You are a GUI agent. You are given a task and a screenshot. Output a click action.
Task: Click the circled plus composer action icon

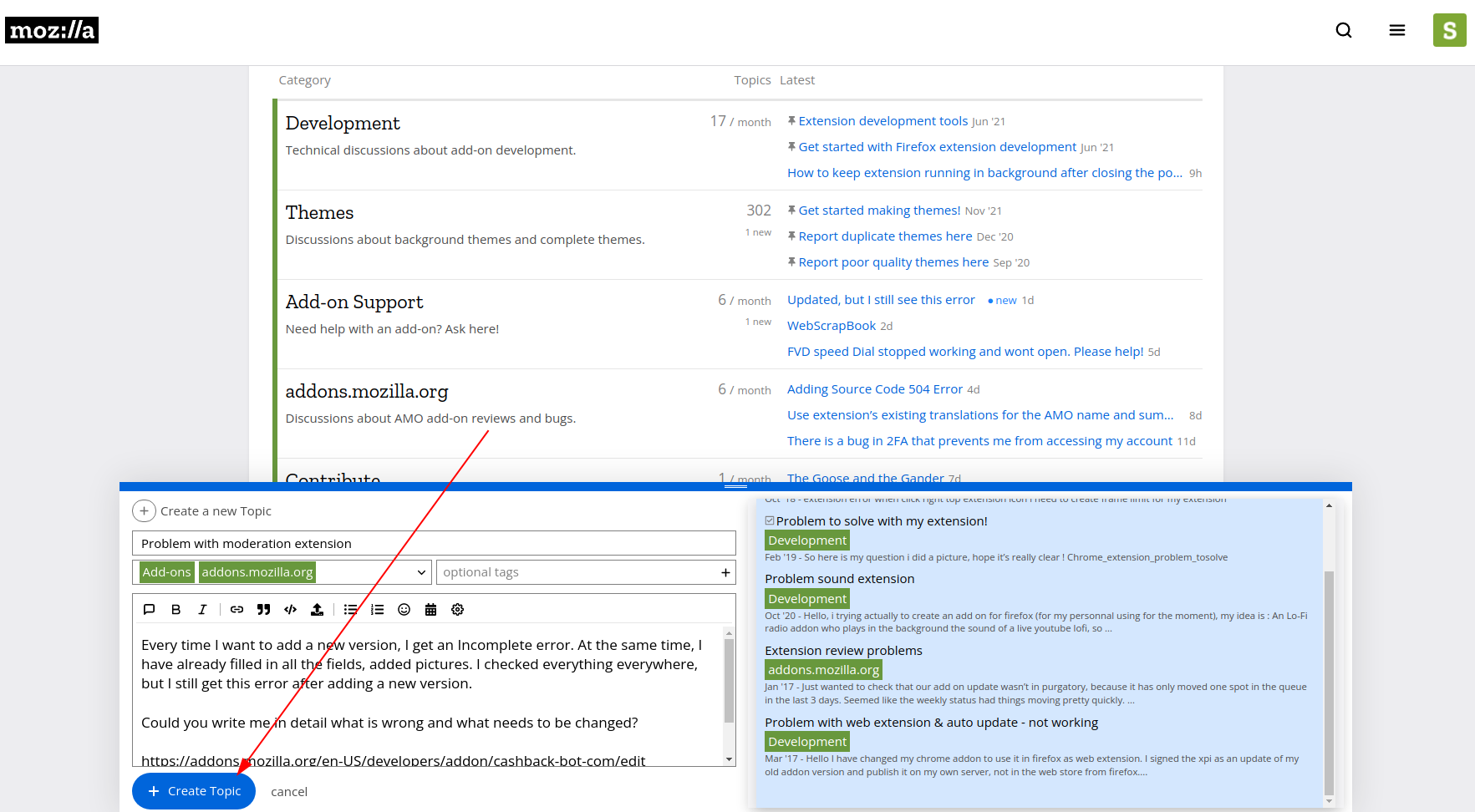(x=144, y=510)
